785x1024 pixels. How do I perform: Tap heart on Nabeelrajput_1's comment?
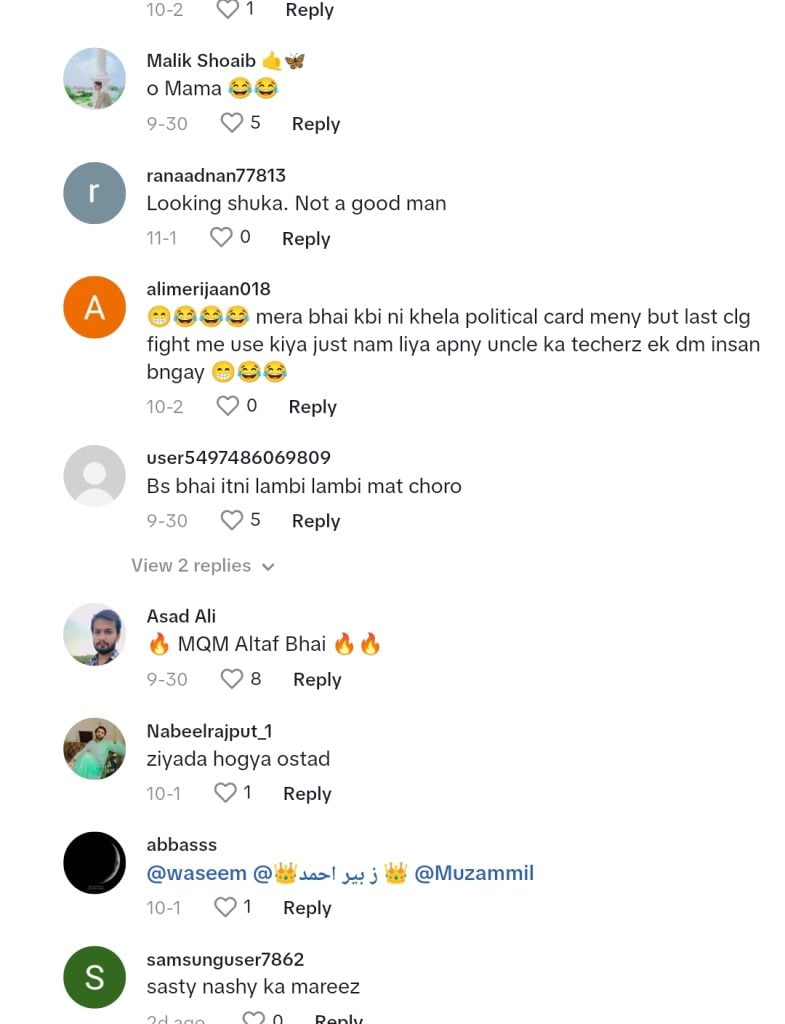pos(226,793)
